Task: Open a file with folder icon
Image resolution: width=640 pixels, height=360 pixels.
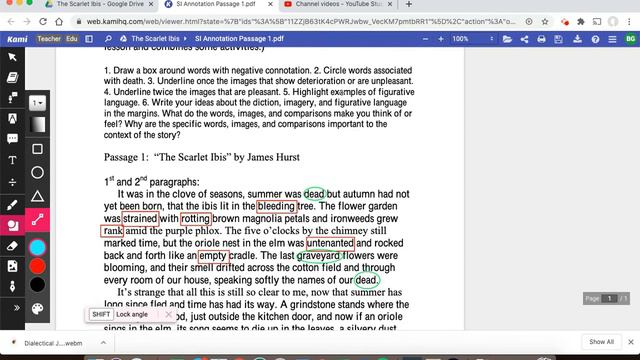Action: pyautogui.click(x=507, y=39)
